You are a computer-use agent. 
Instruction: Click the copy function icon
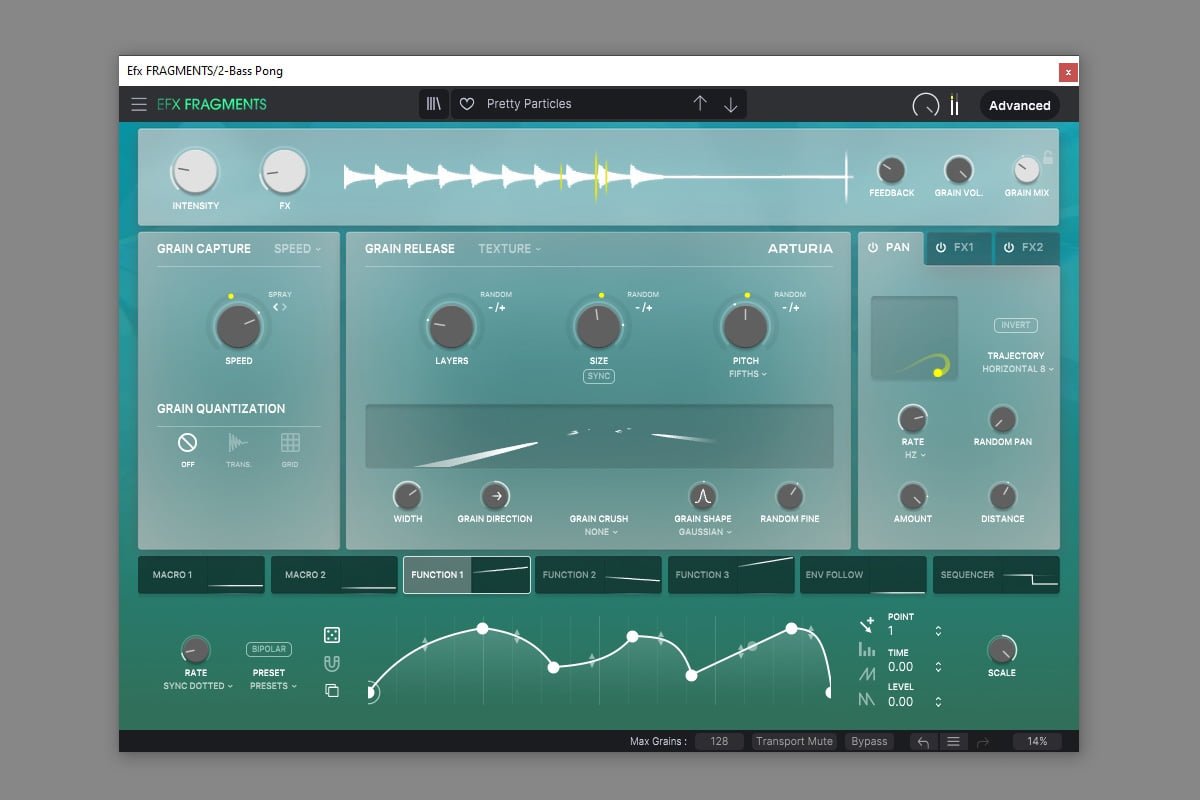[x=332, y=690]
